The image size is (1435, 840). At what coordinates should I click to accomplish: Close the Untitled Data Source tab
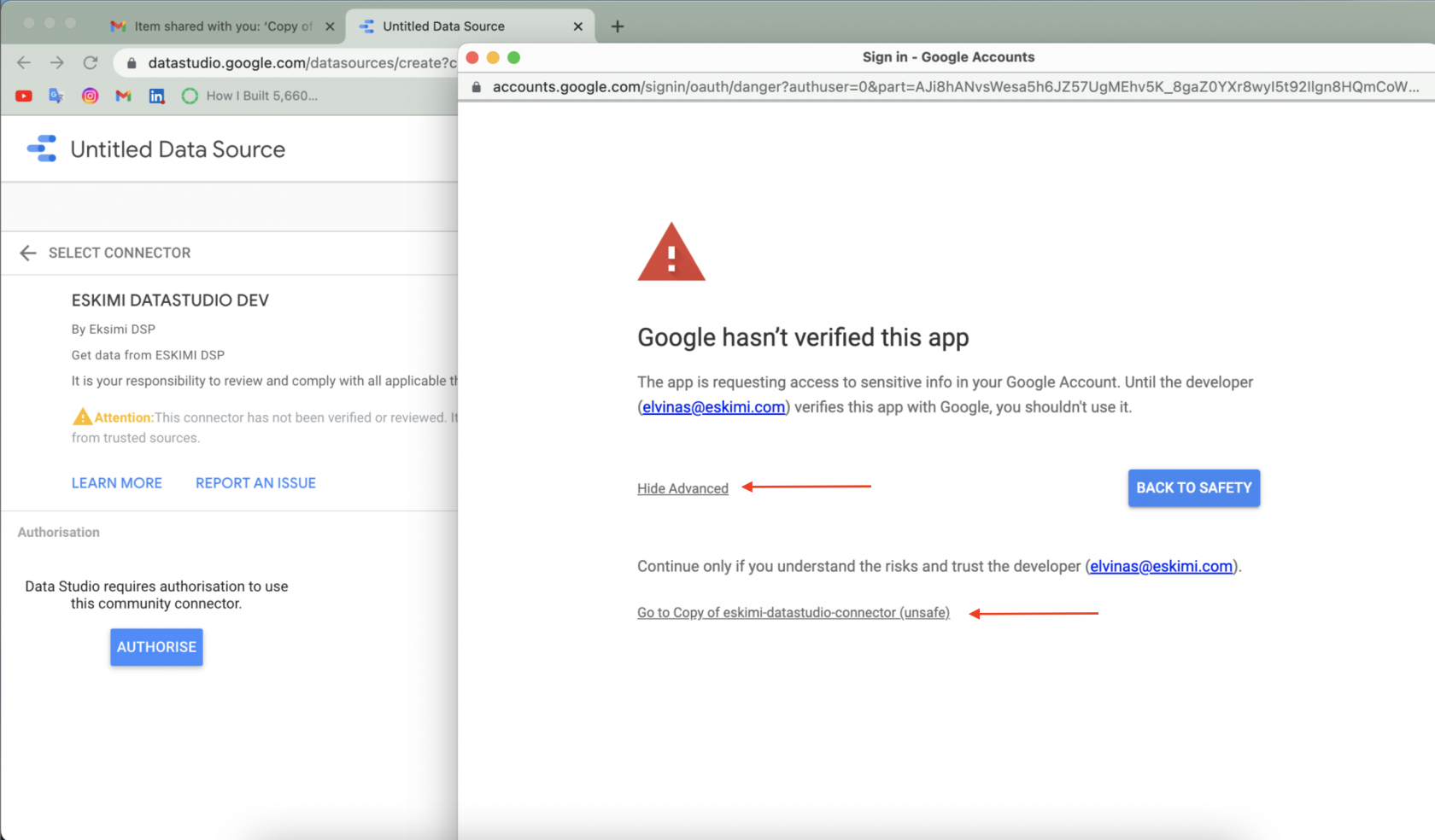[x=578, y=26]
